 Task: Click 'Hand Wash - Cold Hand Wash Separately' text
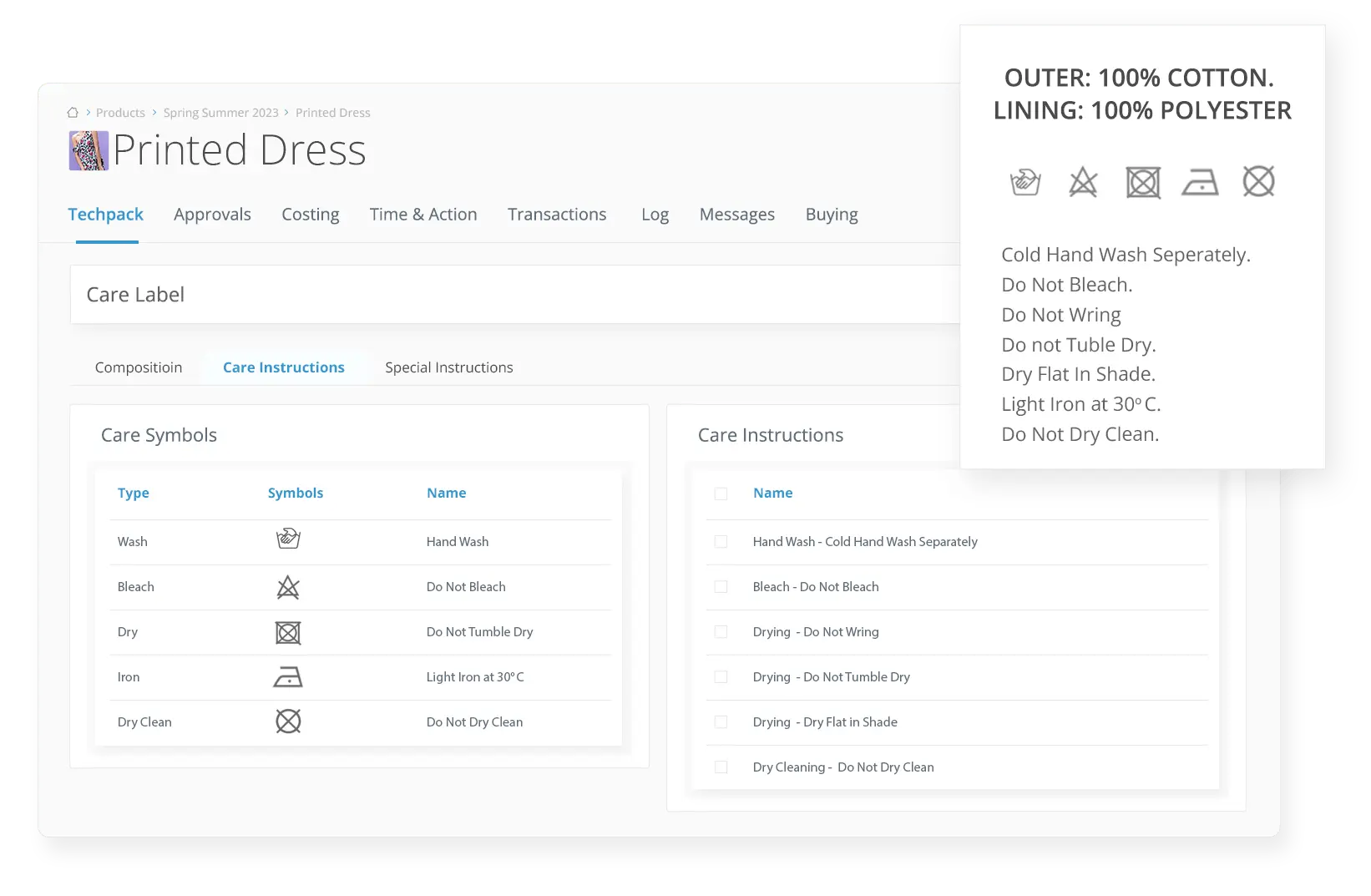[x=865, y=542]
